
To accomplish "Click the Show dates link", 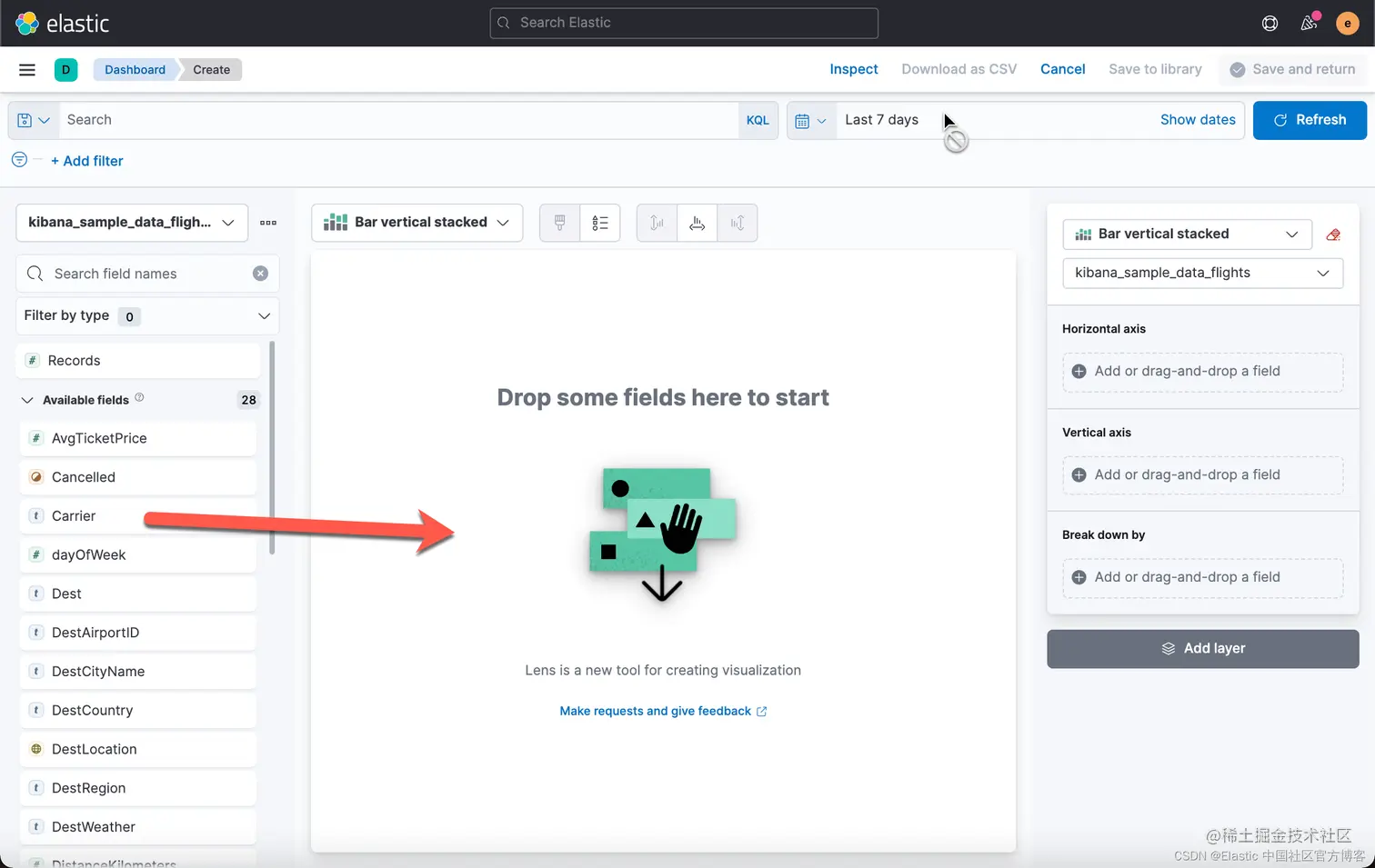I will pyautogui.click(x=1198, y=120).
